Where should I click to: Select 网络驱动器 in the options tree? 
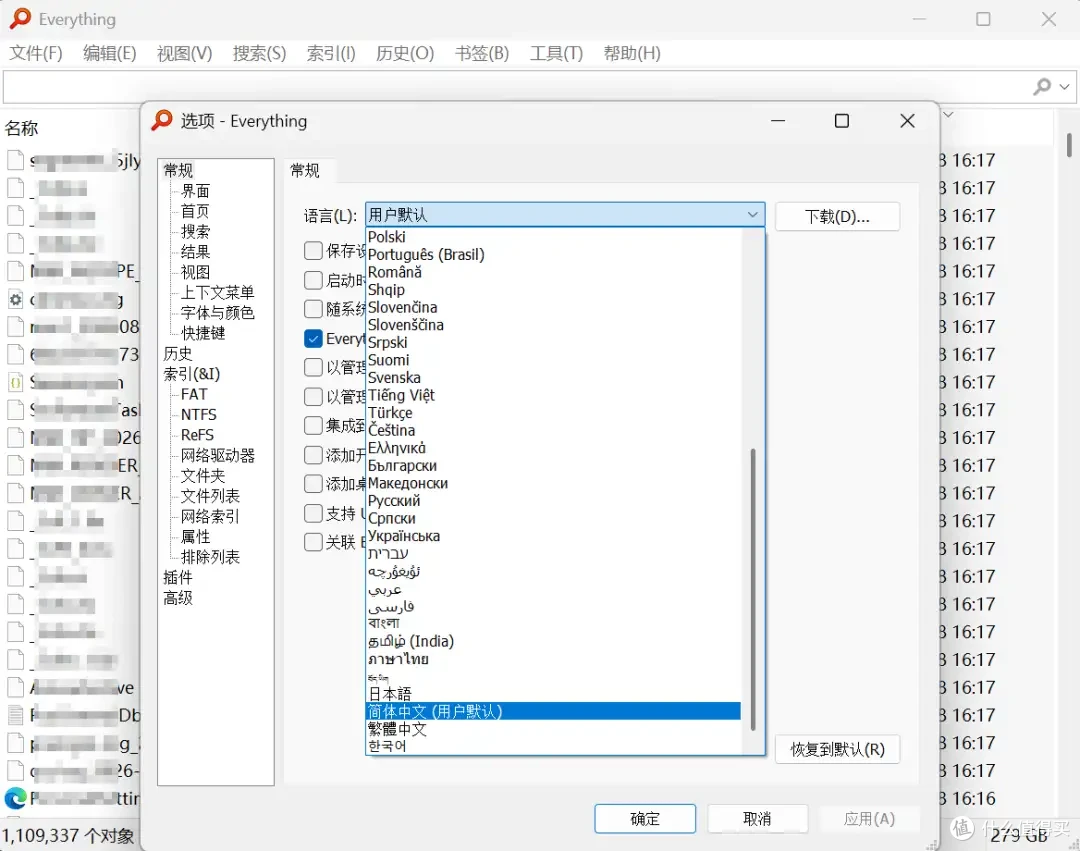[218, 455]
